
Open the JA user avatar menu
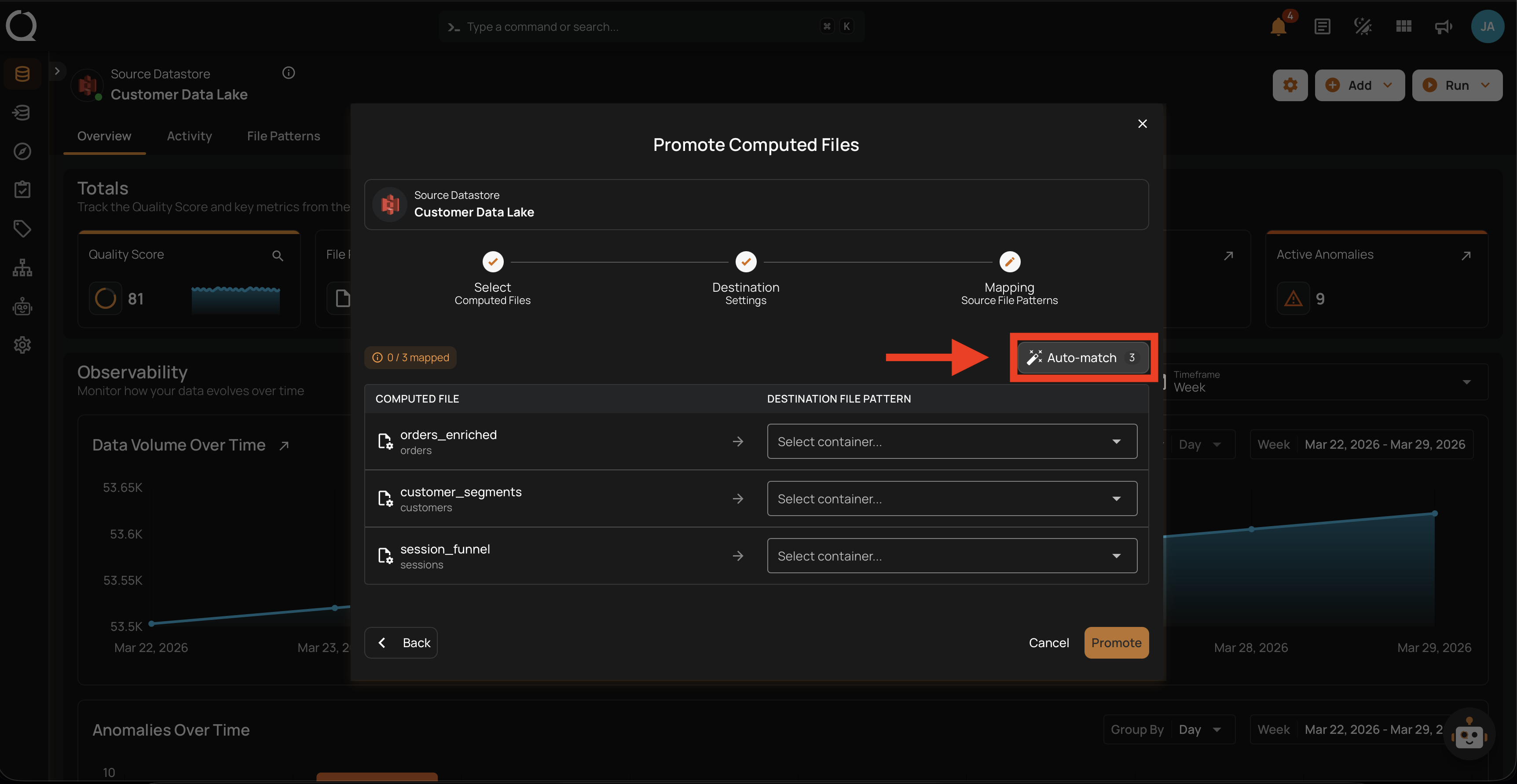click(x=1487, y=26)
